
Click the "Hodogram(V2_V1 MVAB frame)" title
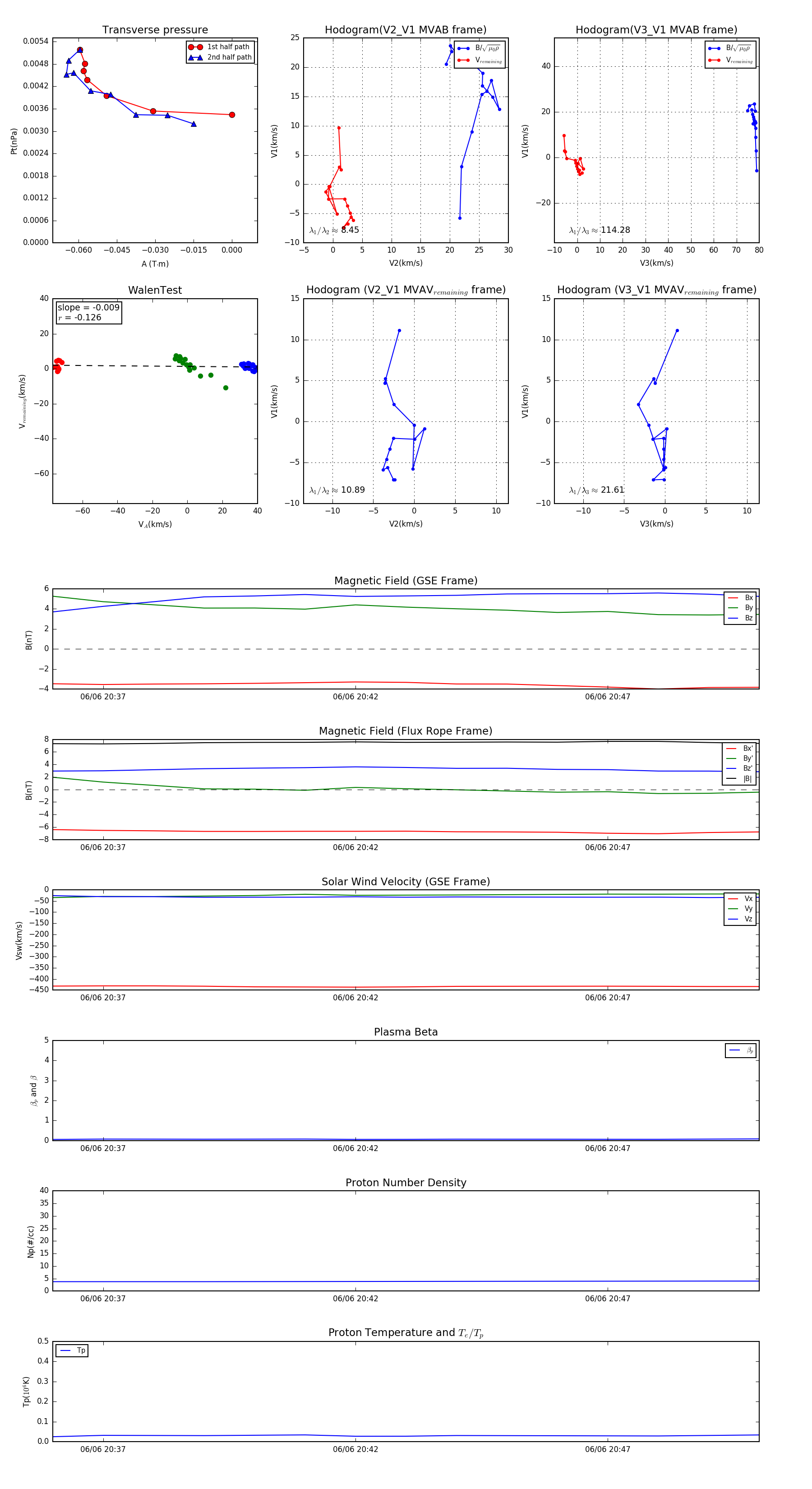(x=405, y=30)
